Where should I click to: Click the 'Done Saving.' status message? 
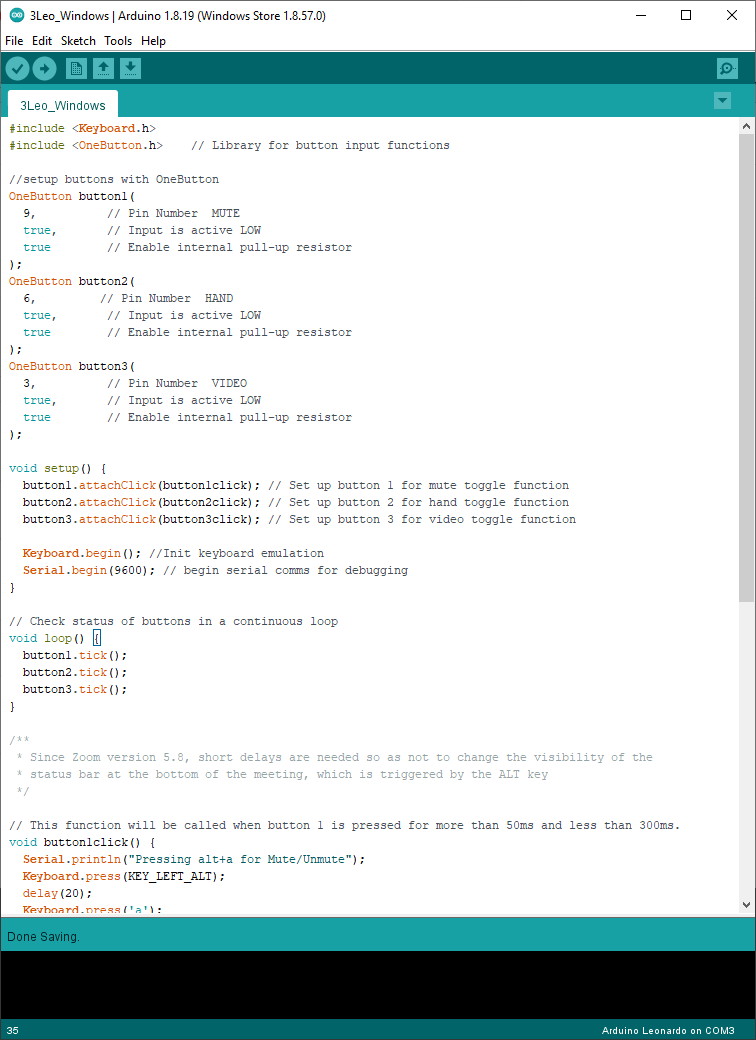click(x=43, y=937)
